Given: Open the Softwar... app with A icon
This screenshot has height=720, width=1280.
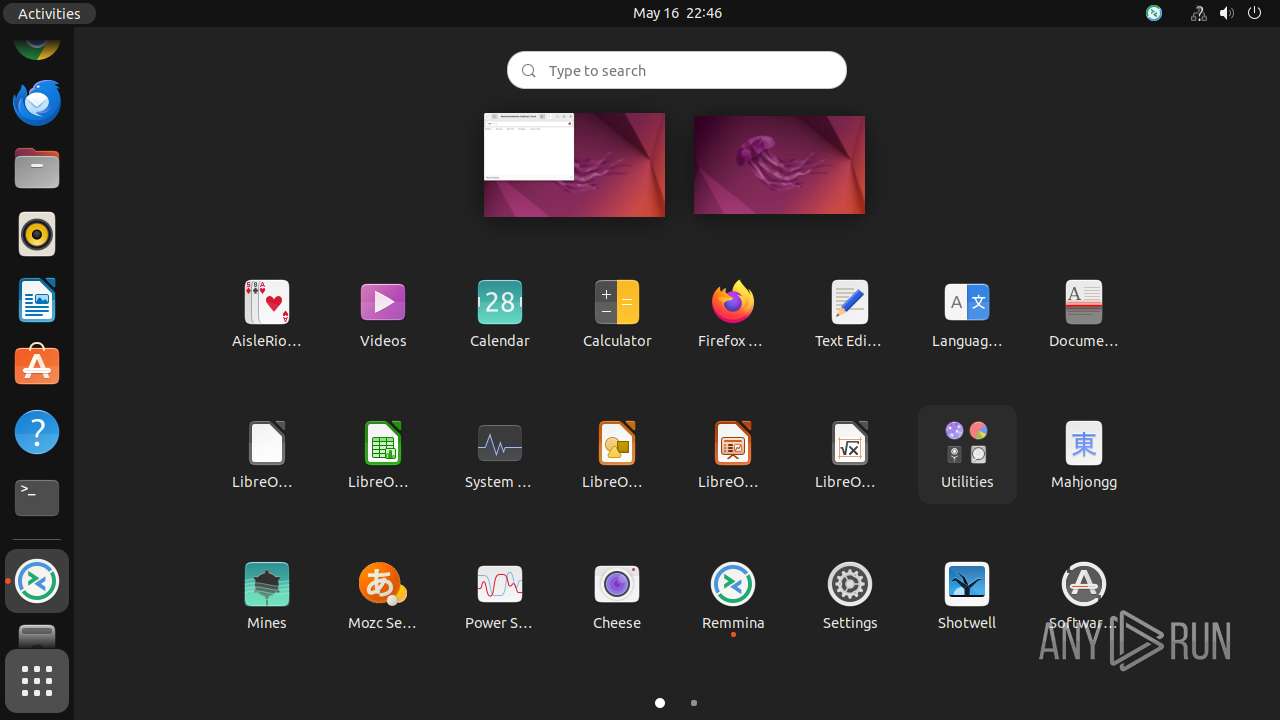Looking at the screenshot, I should (1084, 595).
